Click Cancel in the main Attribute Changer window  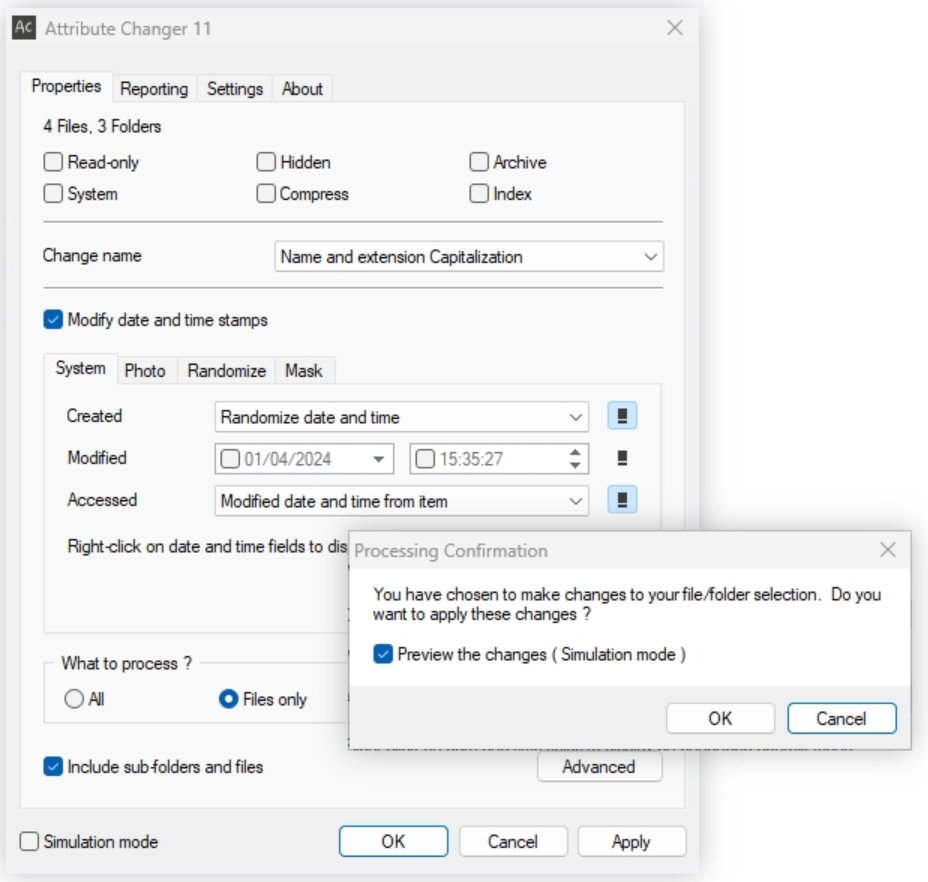(513, 841)
